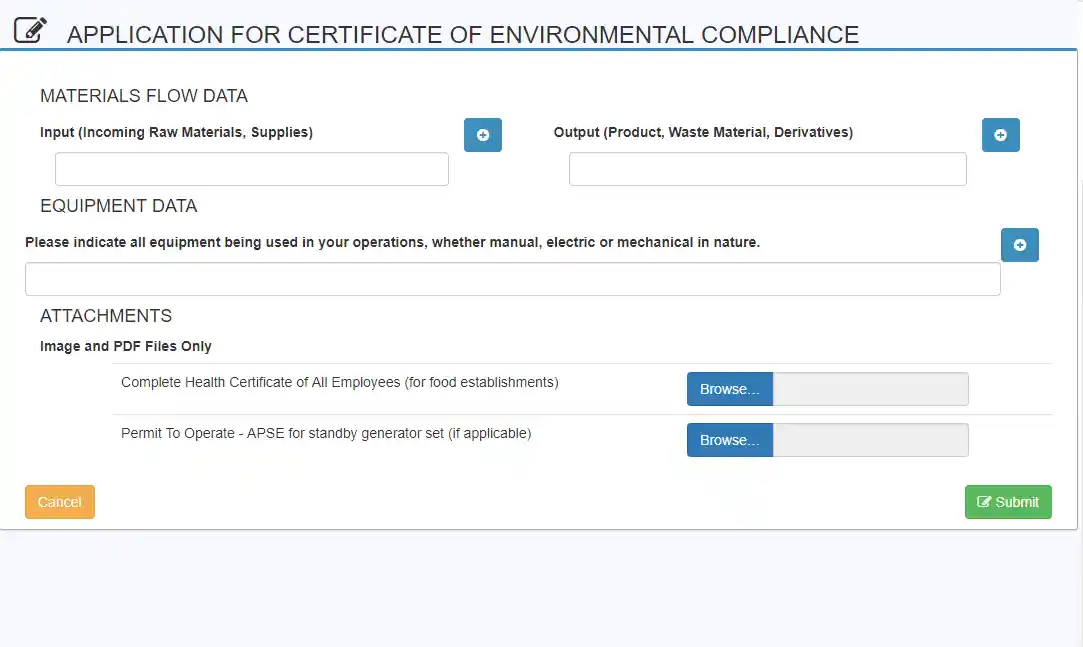The height and width of the screenshot is (647, 1083).
Task: Click the 'Permit To Operate - APSE' text
Action: click(x=326, y=434)
